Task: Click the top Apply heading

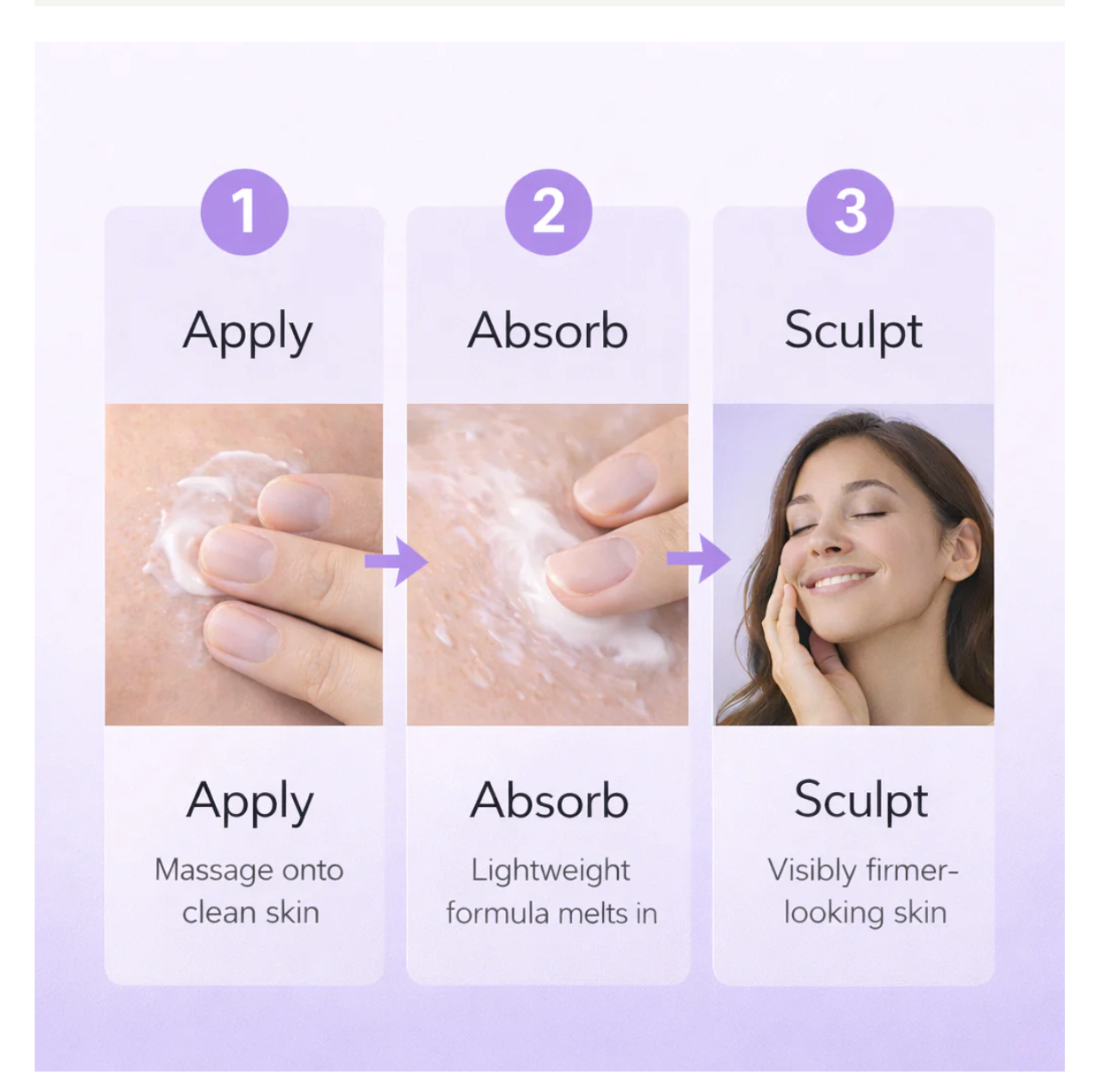Action: 248,332
